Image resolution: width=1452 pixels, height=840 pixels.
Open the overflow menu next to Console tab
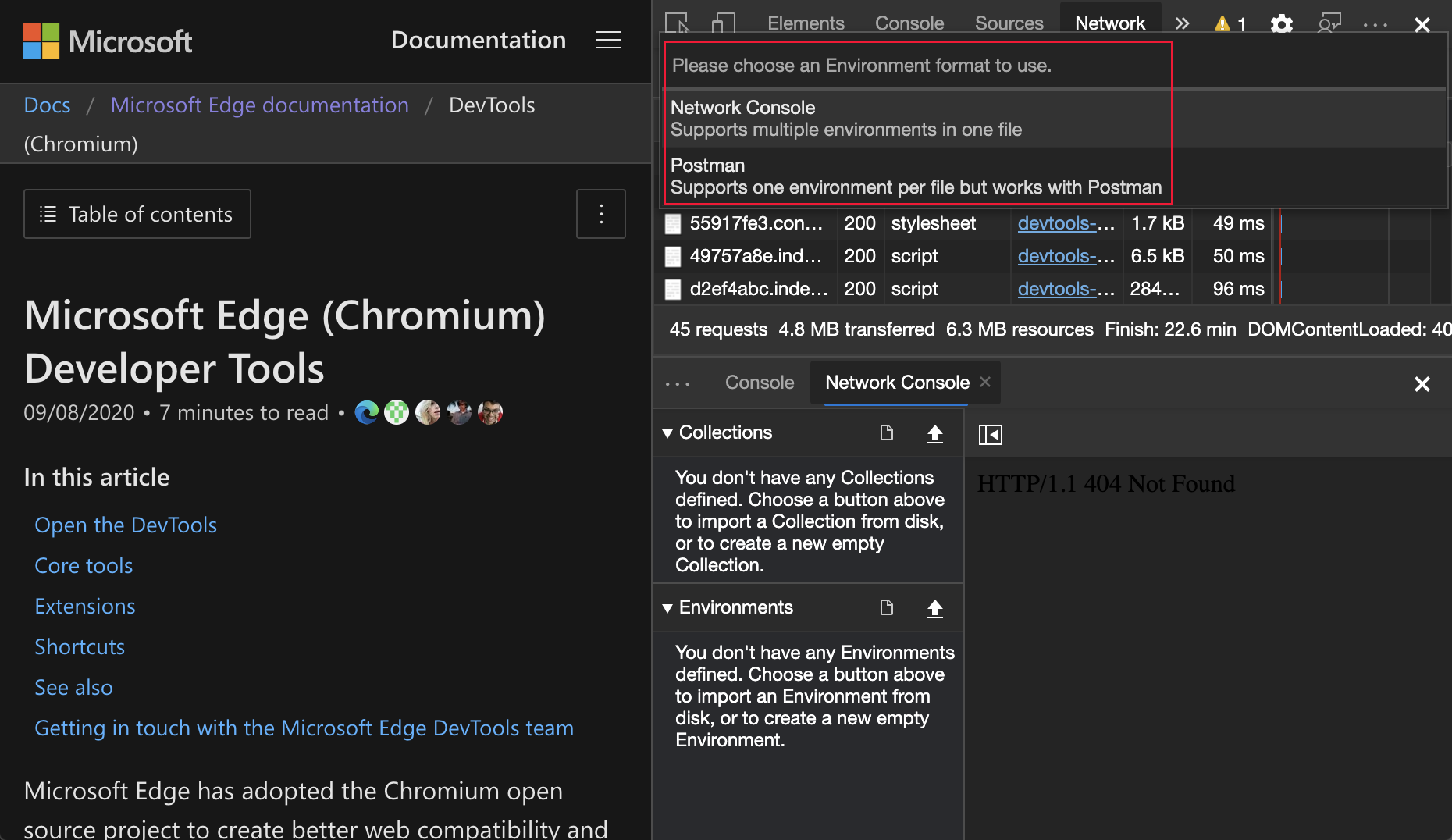coord(677,383)
